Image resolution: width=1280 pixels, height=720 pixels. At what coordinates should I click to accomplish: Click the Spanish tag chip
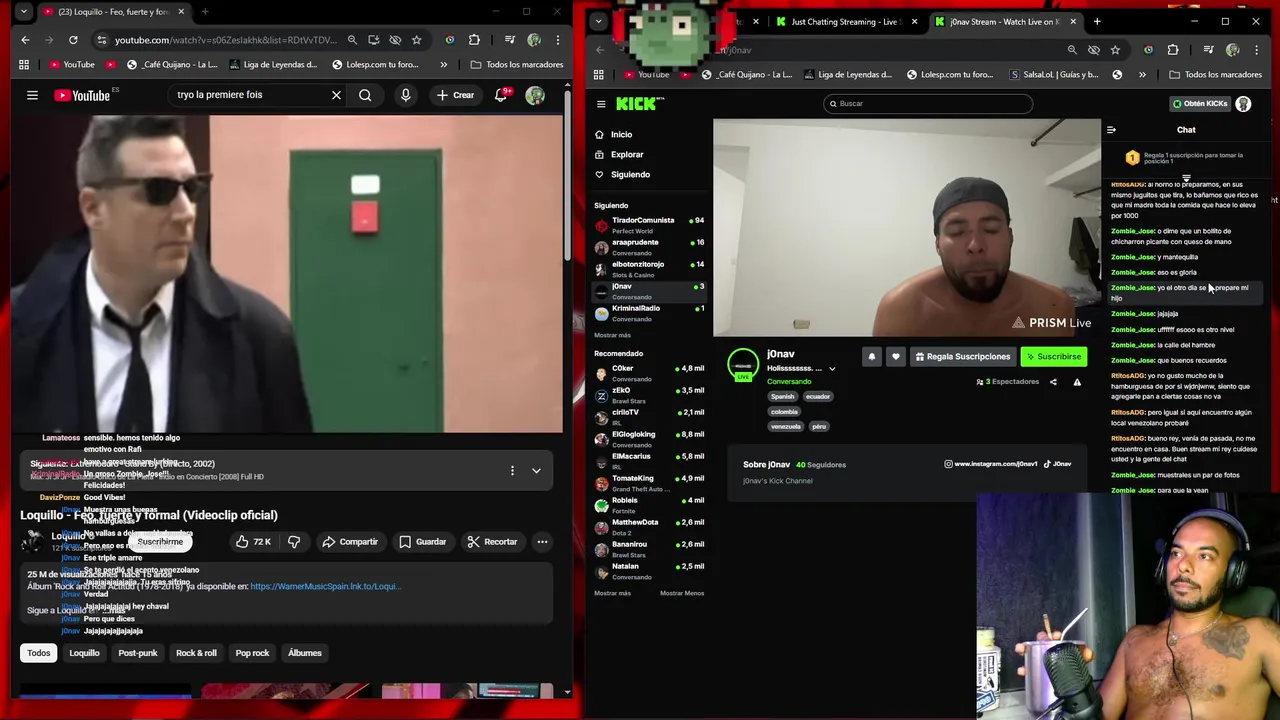[x=782, y=397]
